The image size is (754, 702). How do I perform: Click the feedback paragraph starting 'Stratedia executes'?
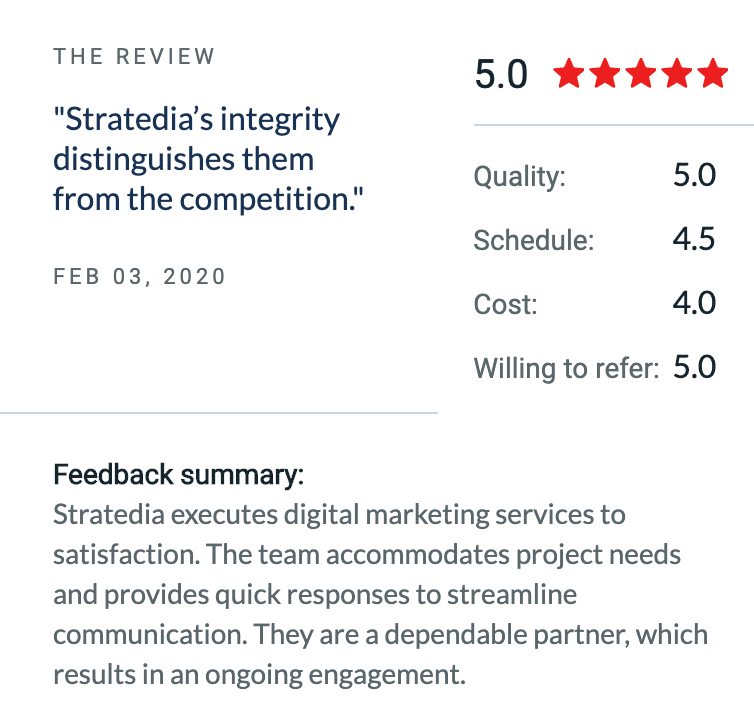[x=380, y=595]
